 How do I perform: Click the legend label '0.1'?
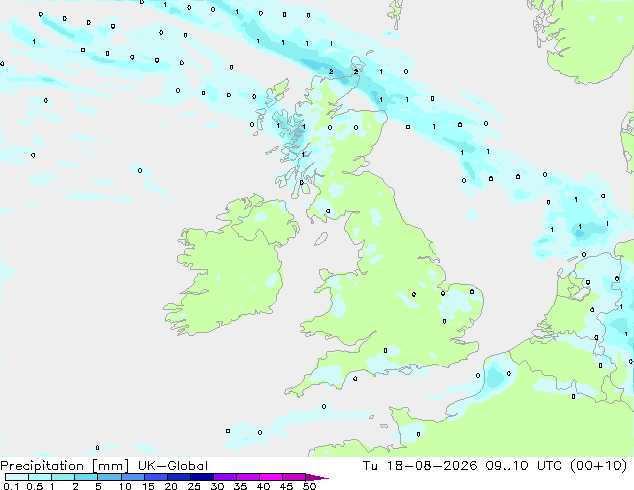11,486
